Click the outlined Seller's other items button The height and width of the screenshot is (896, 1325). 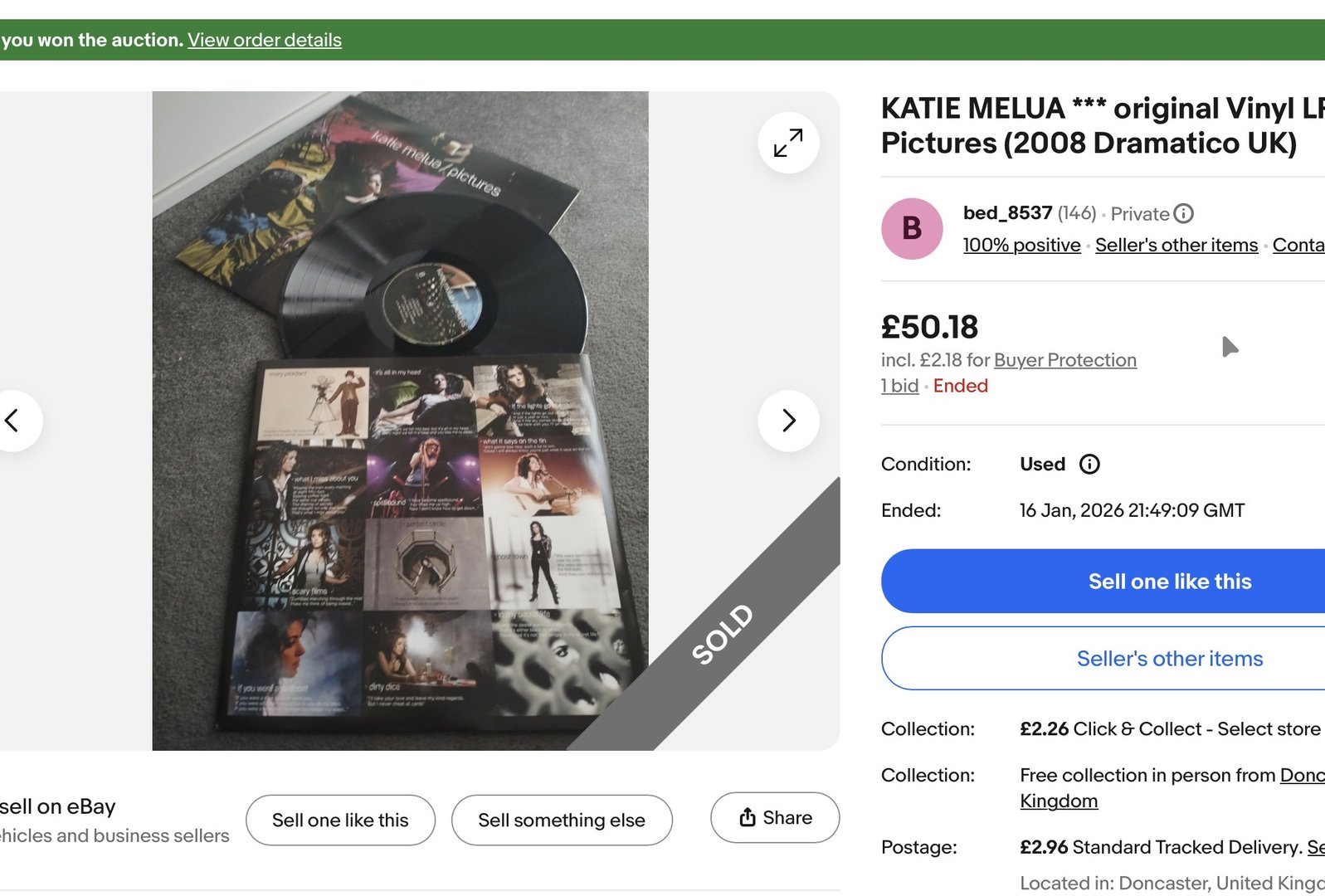tap(1169, 659)
